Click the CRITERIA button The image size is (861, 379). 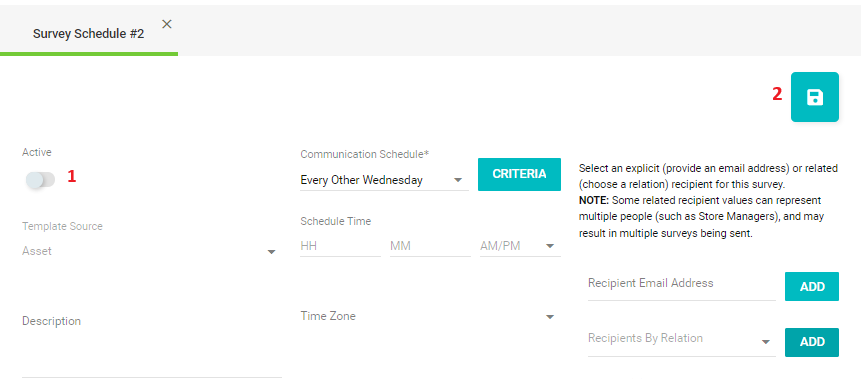(519, 174)
